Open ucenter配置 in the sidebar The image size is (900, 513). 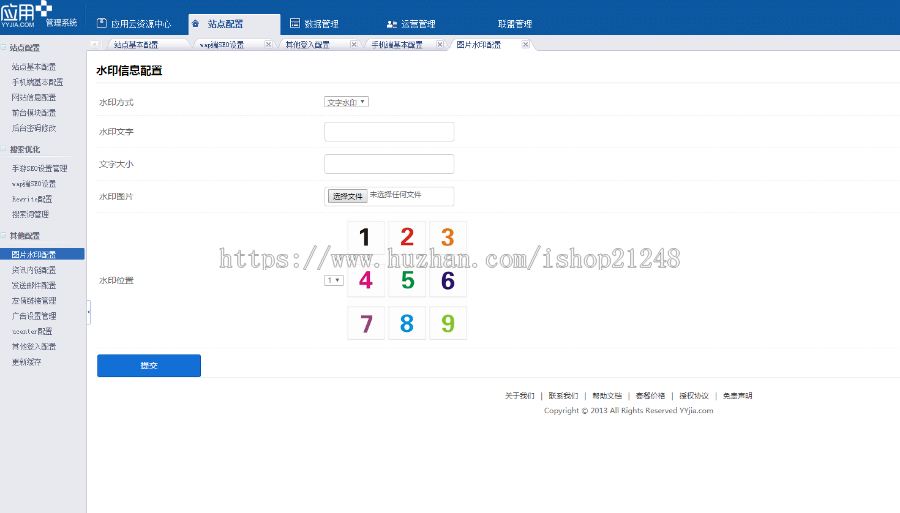[x=32, y=331]
